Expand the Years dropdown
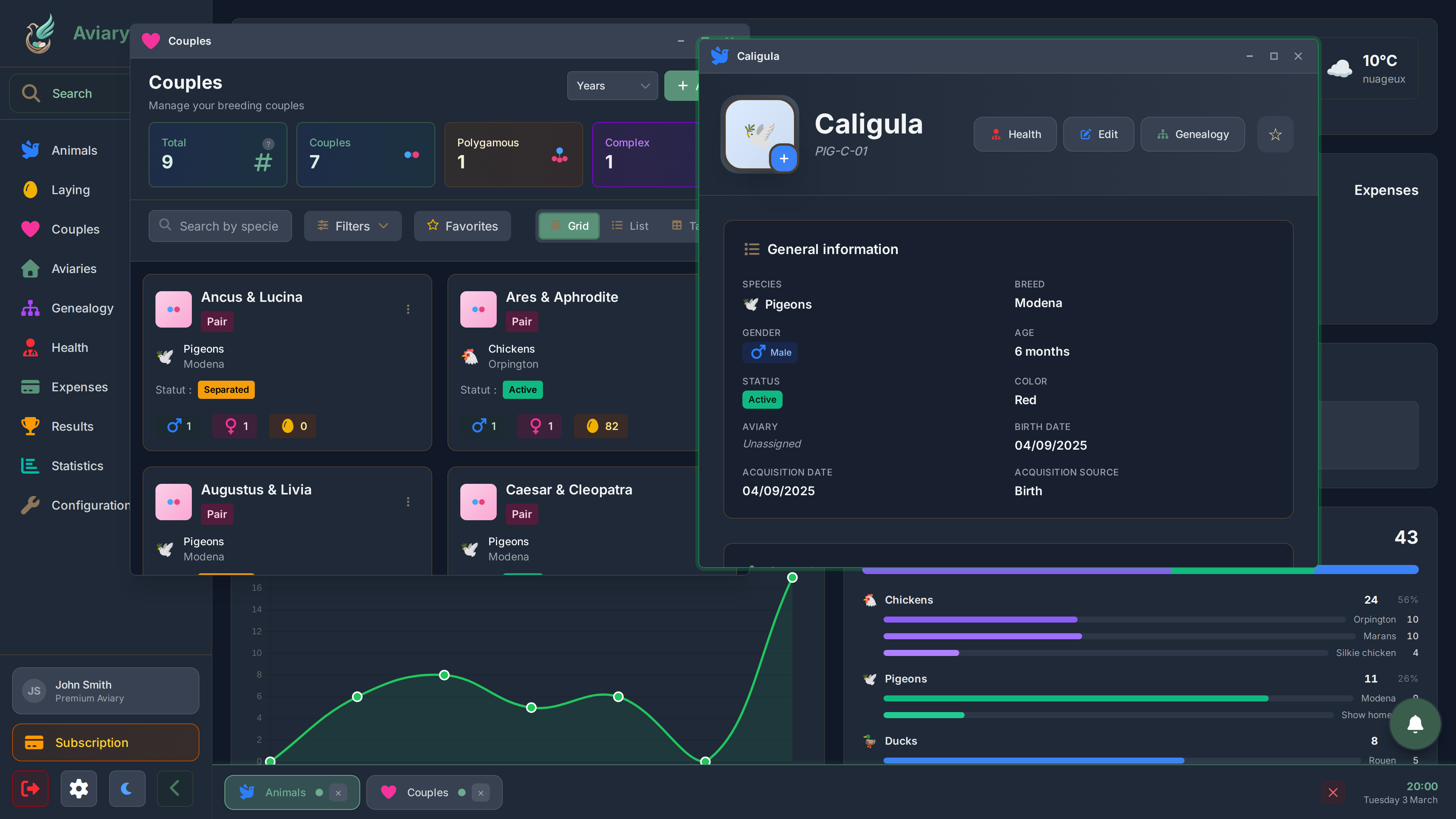Screen dimensions: 1456x819 tap(612, 86)
